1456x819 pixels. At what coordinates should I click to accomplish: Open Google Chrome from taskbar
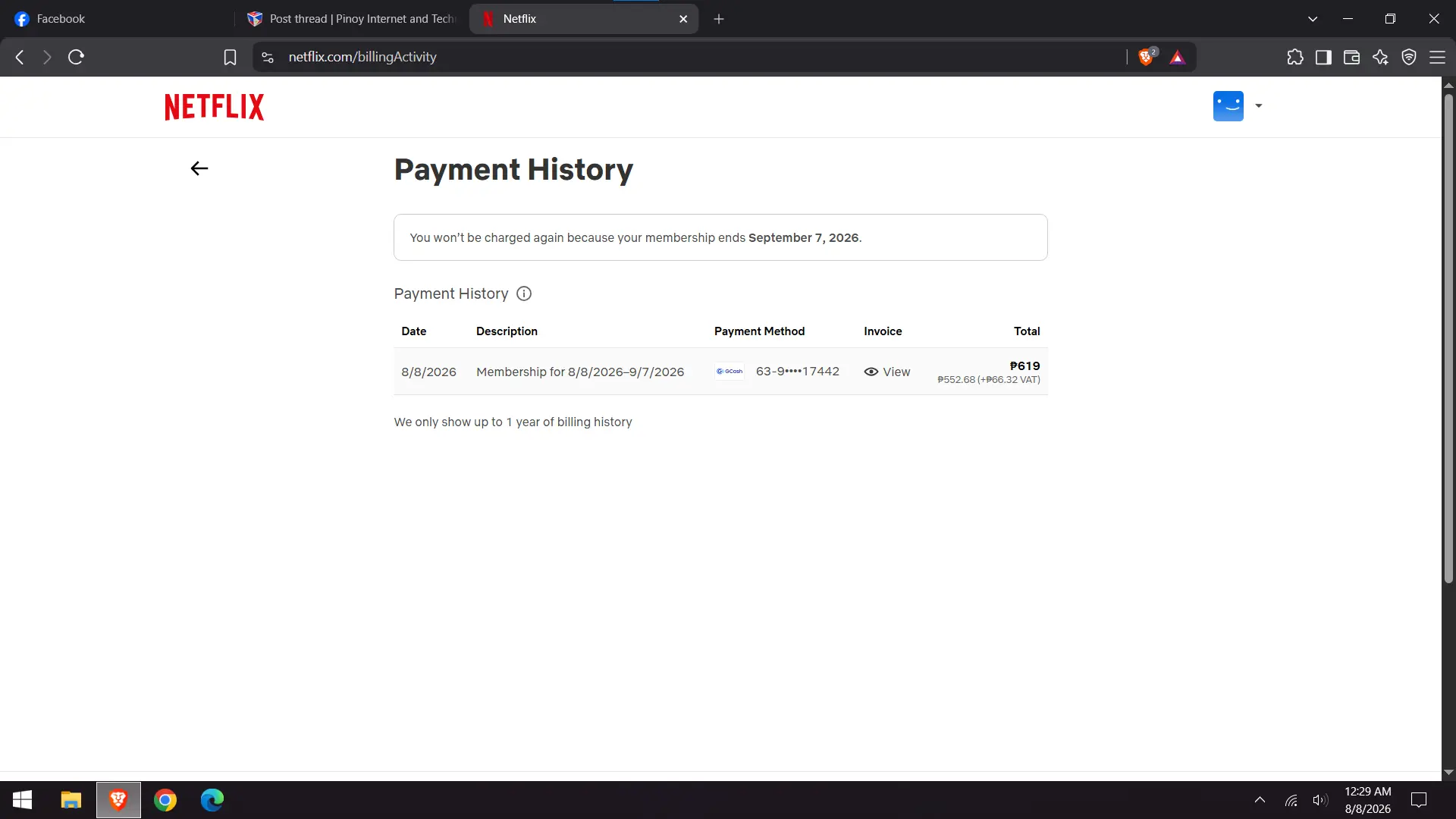coord(165,800)
